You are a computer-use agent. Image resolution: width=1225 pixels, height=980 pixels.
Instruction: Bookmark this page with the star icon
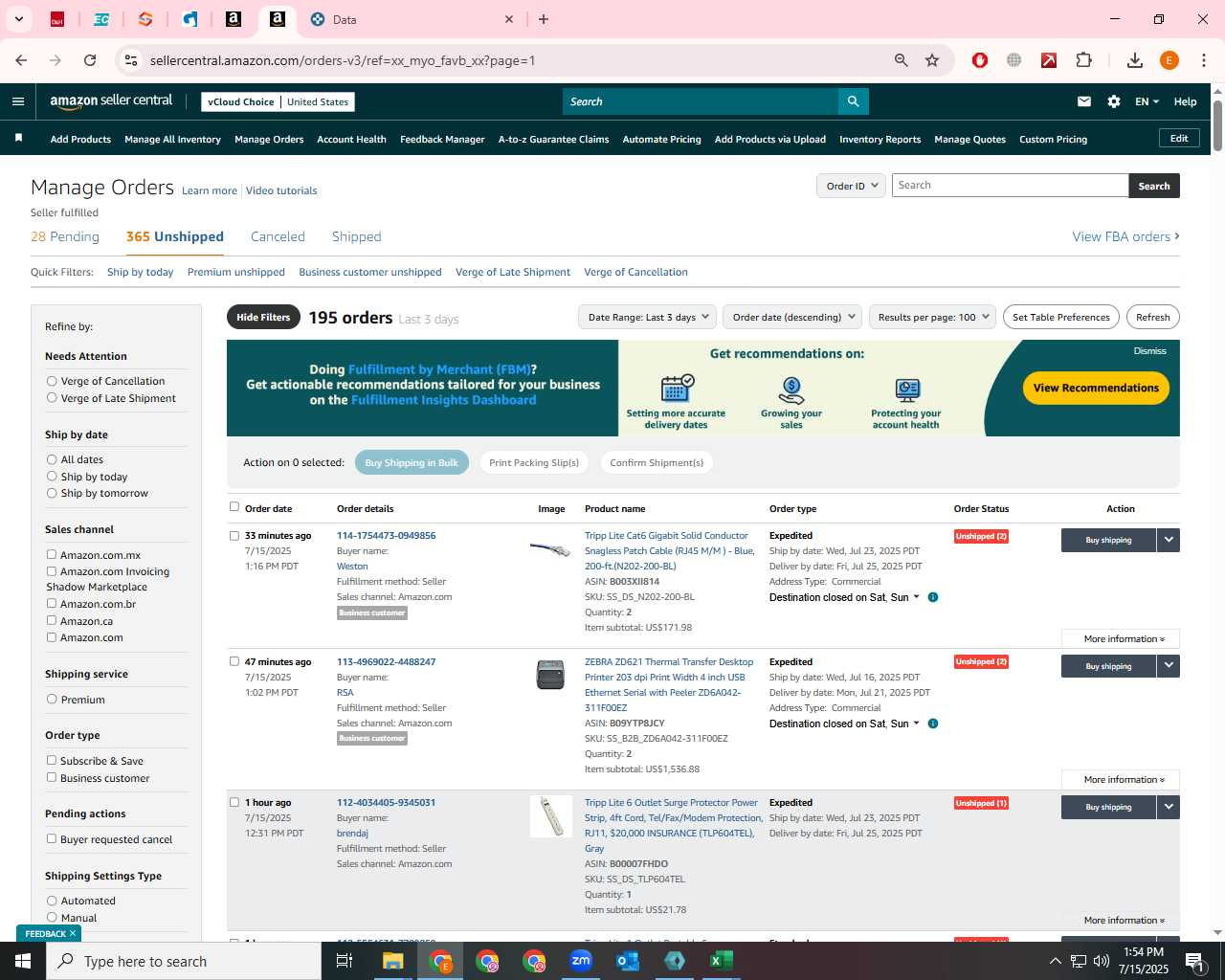tap(932, 60)
